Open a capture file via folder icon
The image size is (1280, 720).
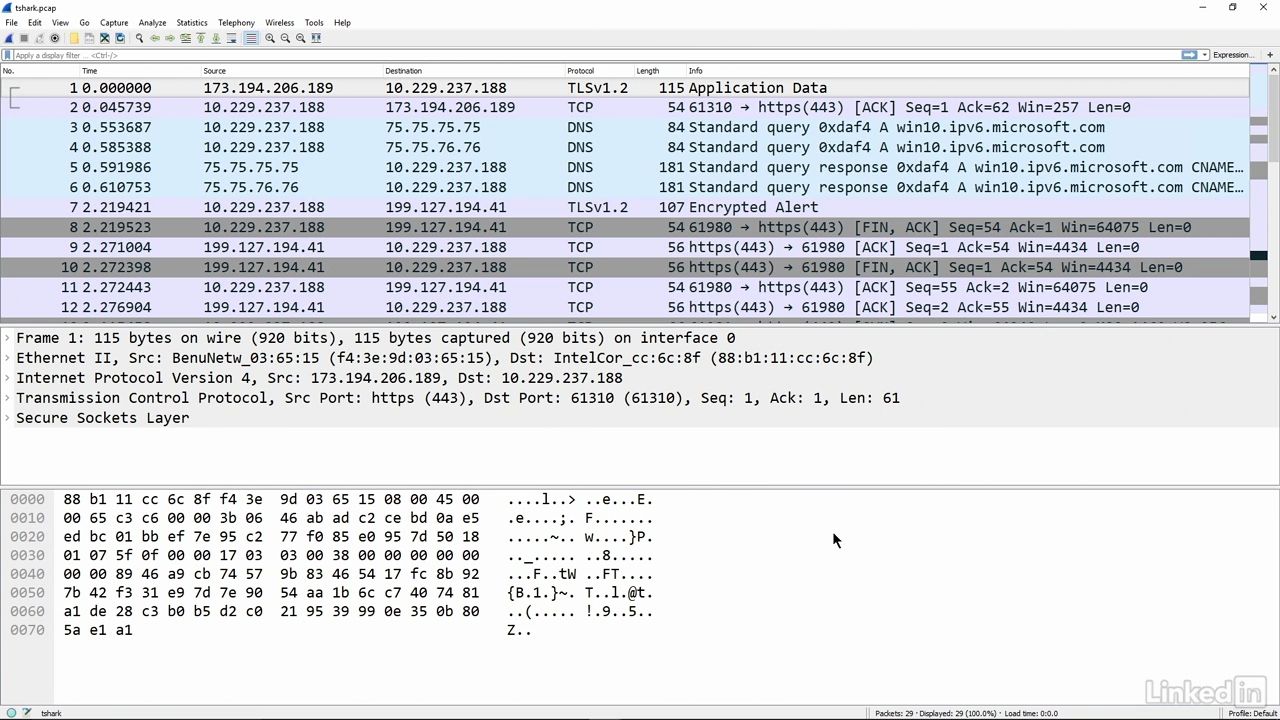pos(74,38)
